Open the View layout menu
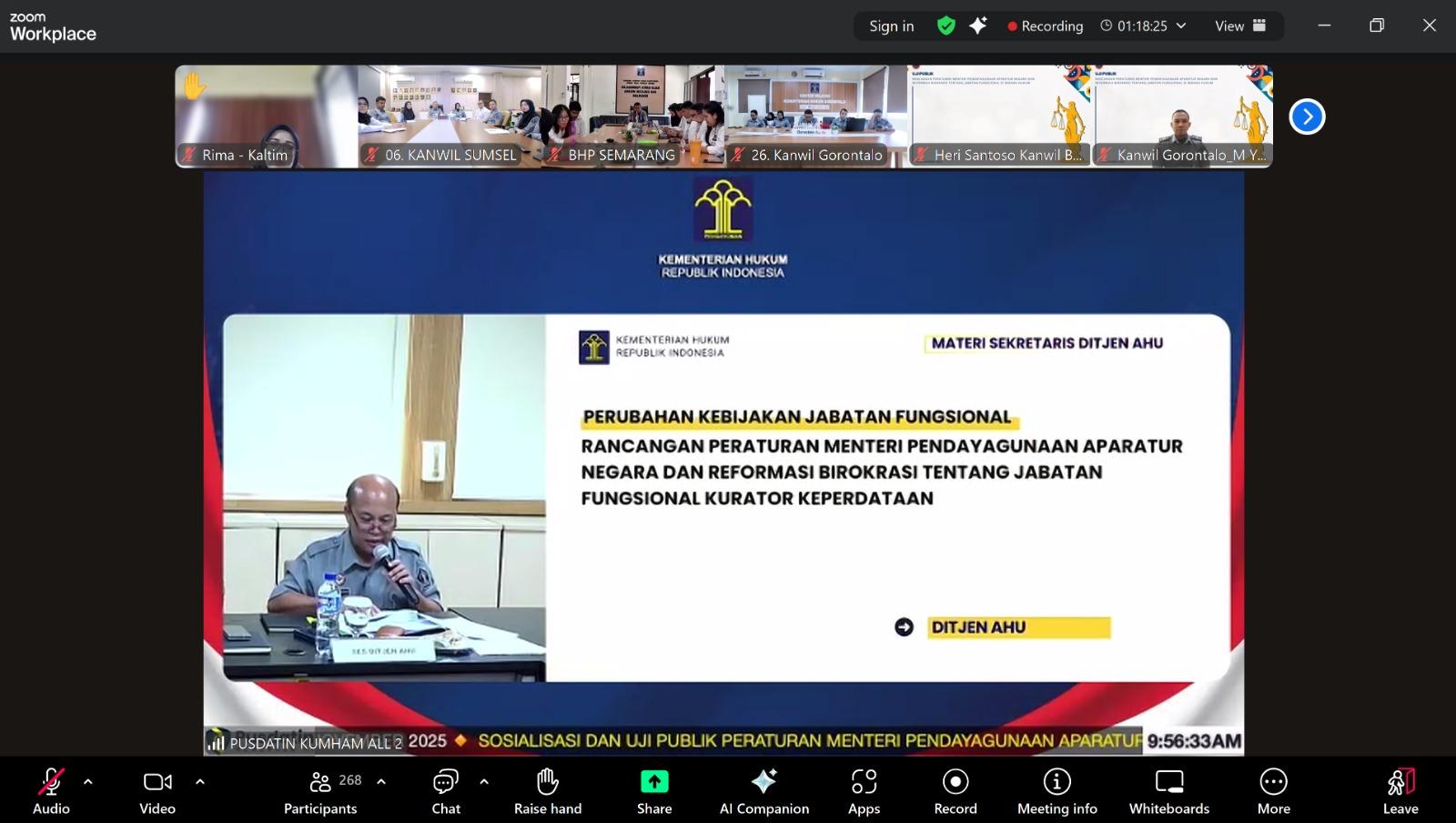This screenshot has width=1456, height=823. (1239, 25)
